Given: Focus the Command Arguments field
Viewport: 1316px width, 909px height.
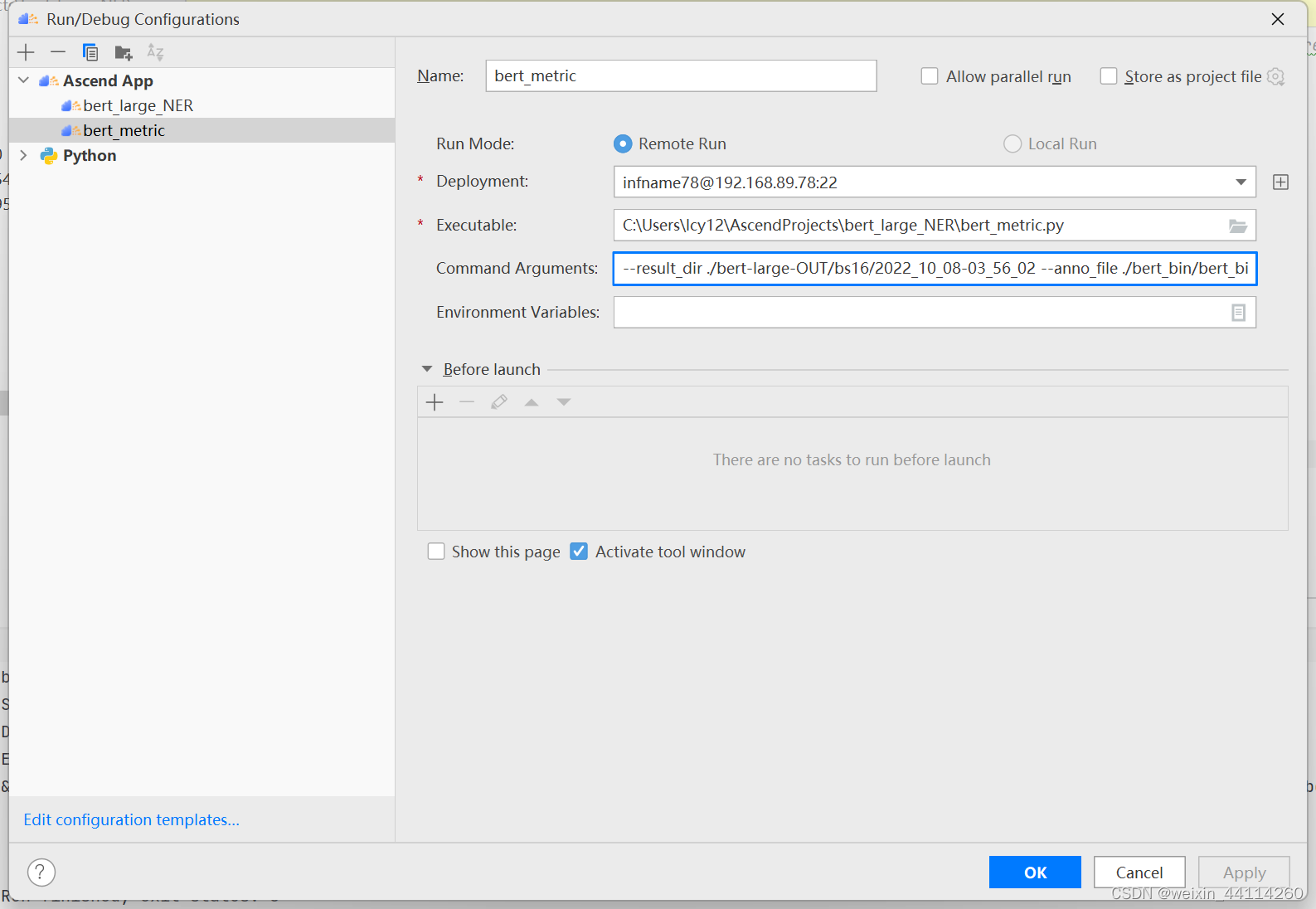Looking at the screenshot, I should pos(935,269).
